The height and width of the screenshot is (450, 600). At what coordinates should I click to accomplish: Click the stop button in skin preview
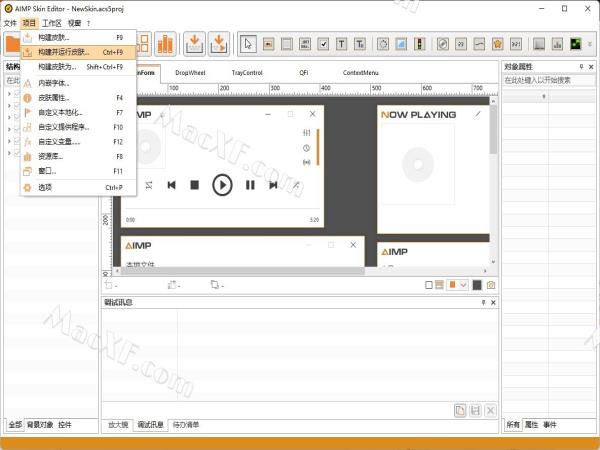tap(195, 184)
